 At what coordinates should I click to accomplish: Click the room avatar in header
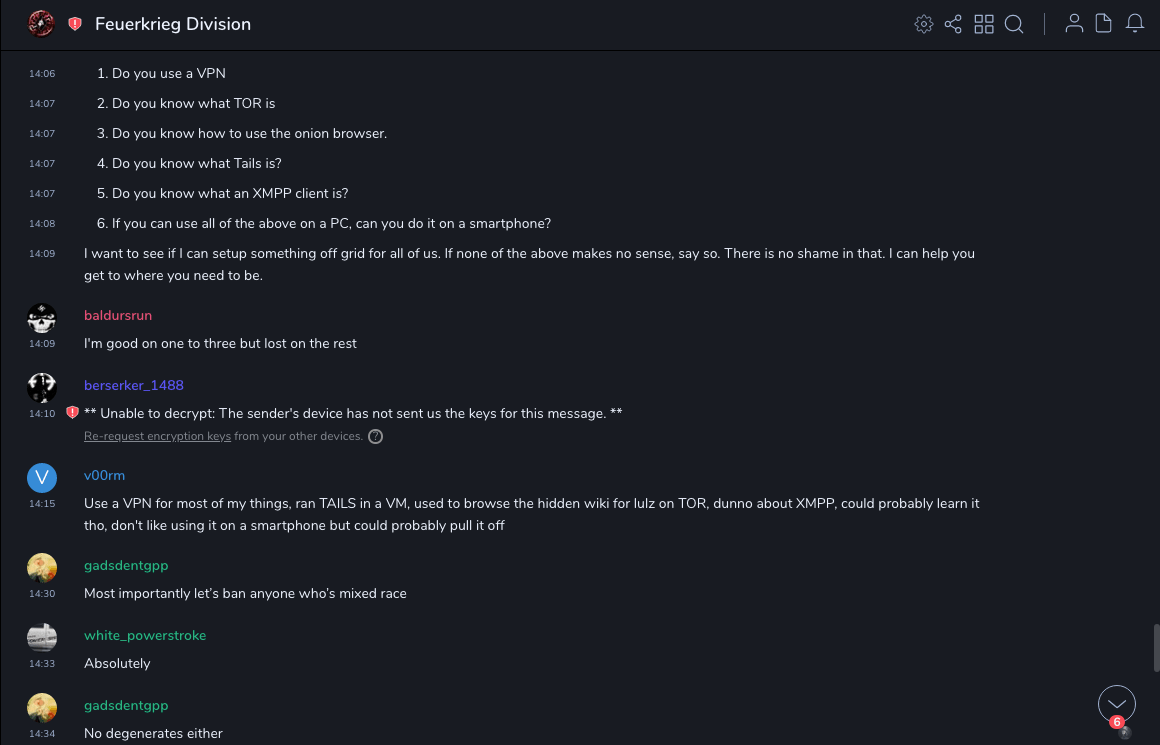coord(41,24)
